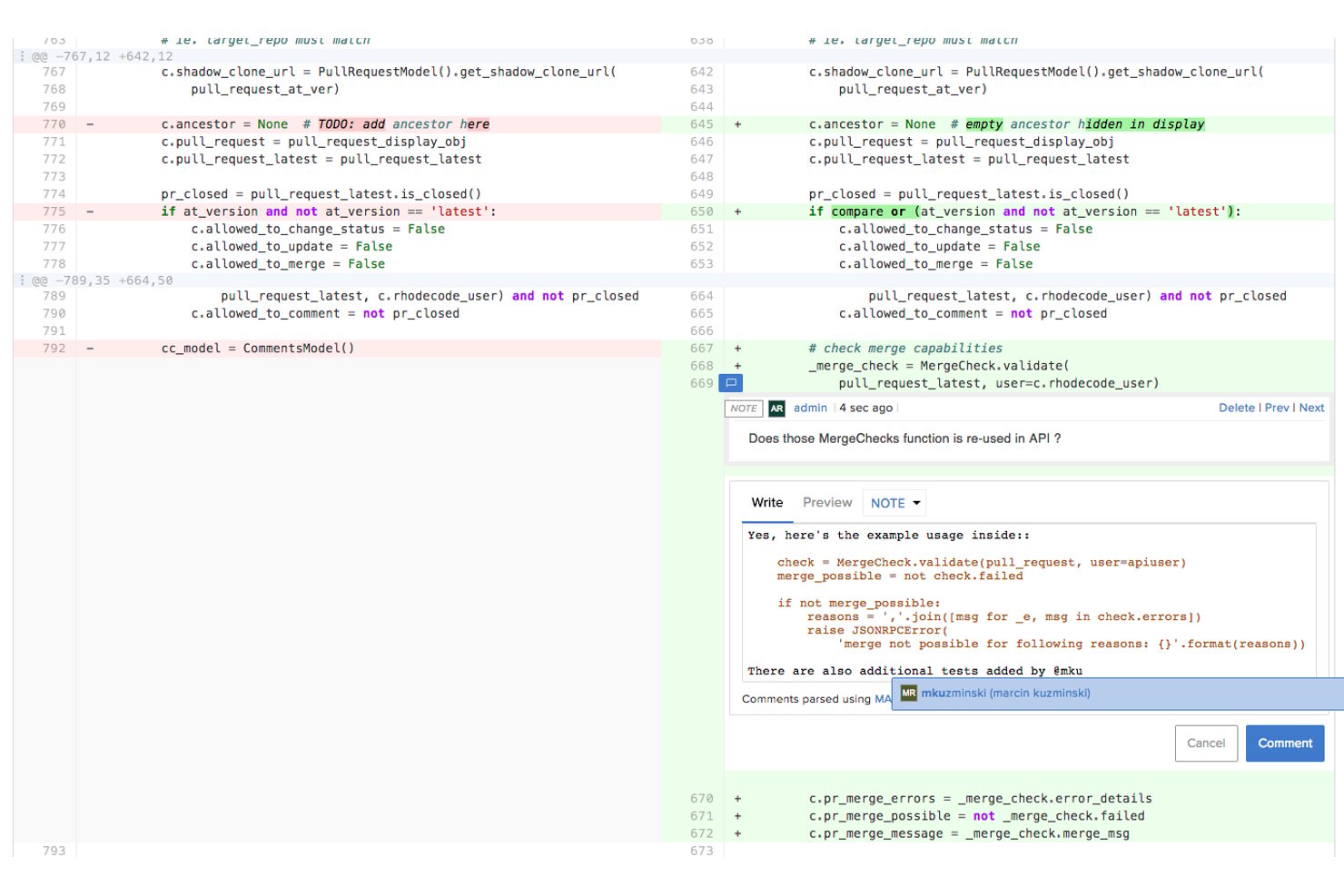Screen dimensions: 1344x896
Task: Click the plus marker beside line 645
Action: click(x=737, y=124)
